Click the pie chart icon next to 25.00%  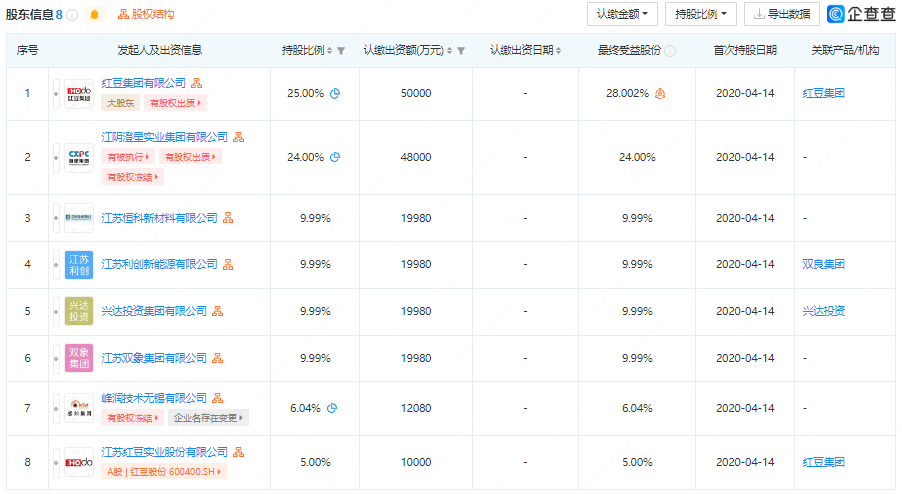(x=336, y=94)
